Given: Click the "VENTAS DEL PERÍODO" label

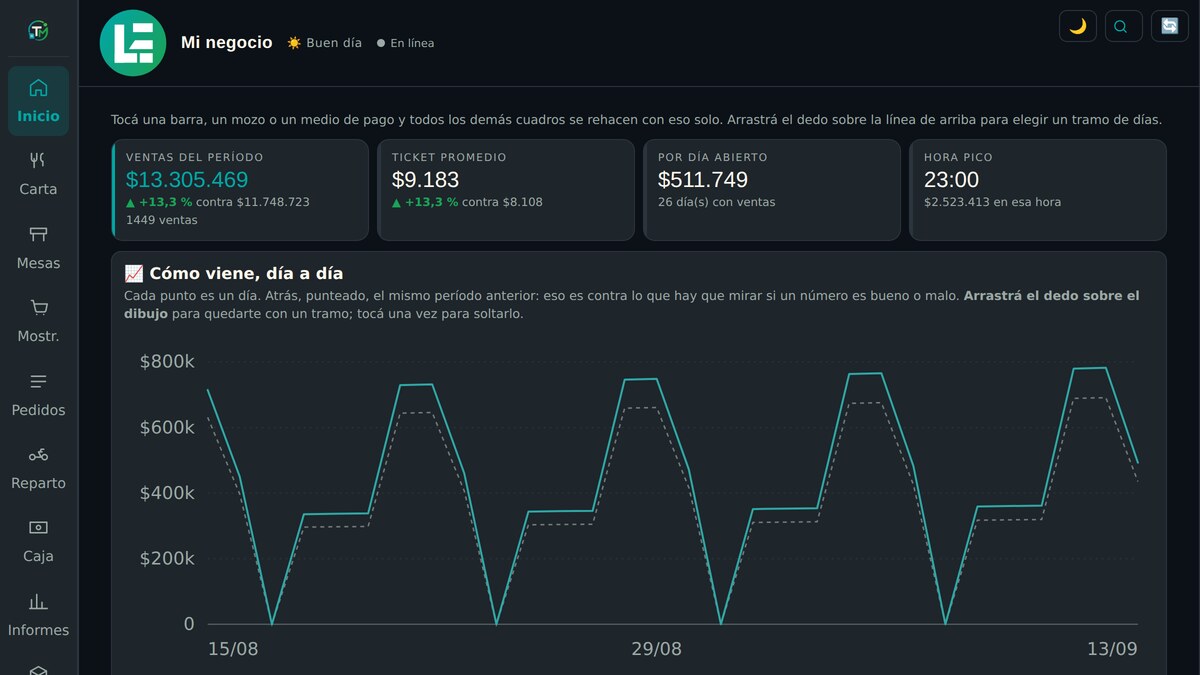Looking at the screenshot, I should pyautogui.click(x=195, y=157).
